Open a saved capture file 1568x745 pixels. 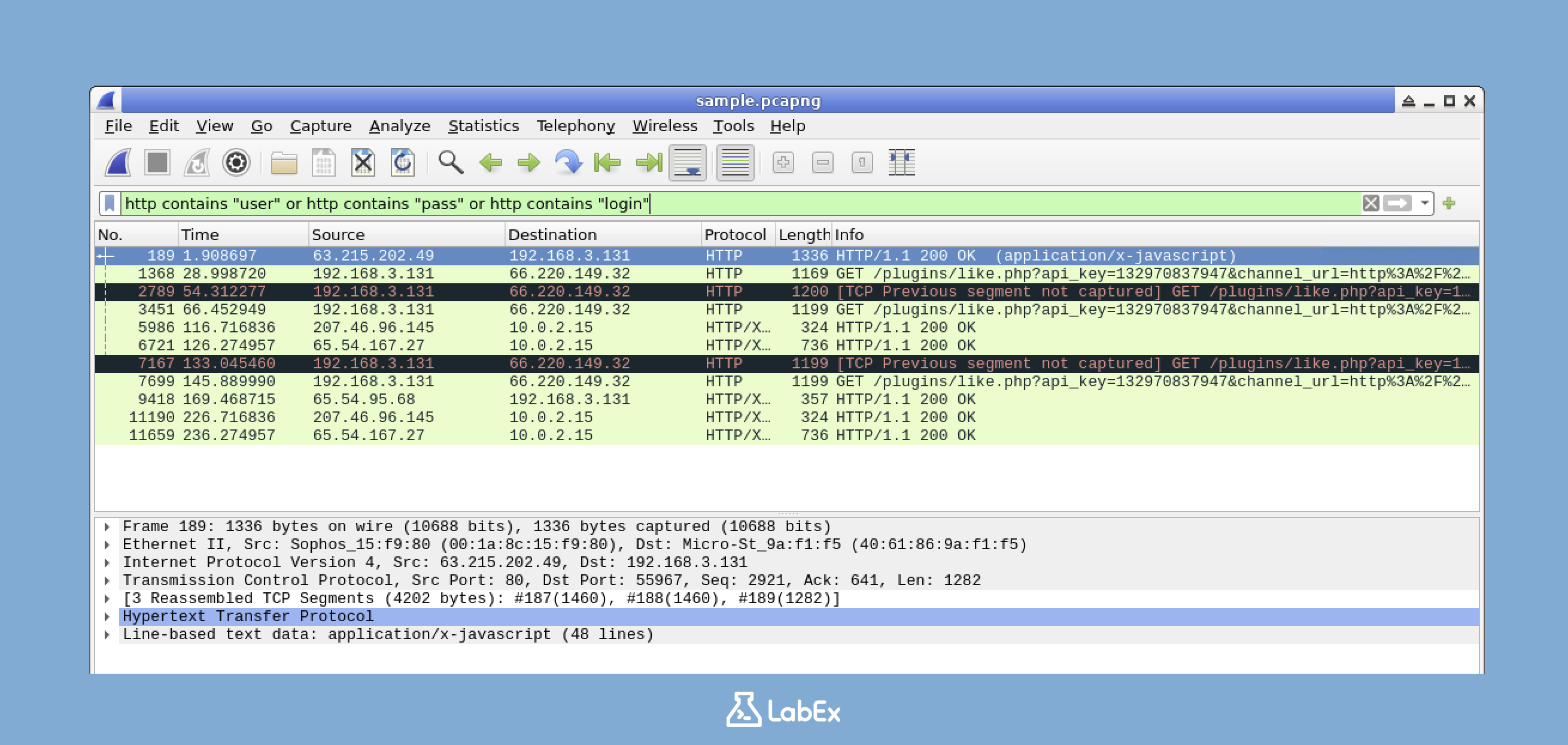pyautogui.click(x=282, y=163)
